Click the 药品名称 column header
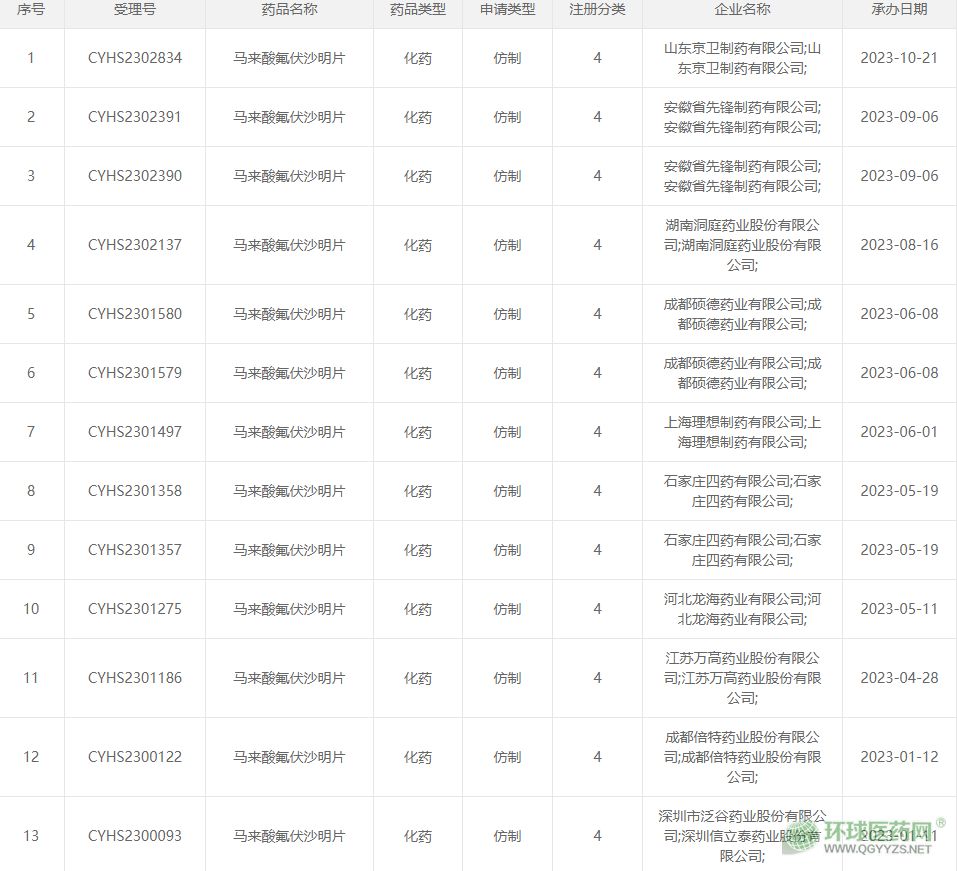Screen dimensions: 957x871 pyautogui.click(x=289, y=10)
